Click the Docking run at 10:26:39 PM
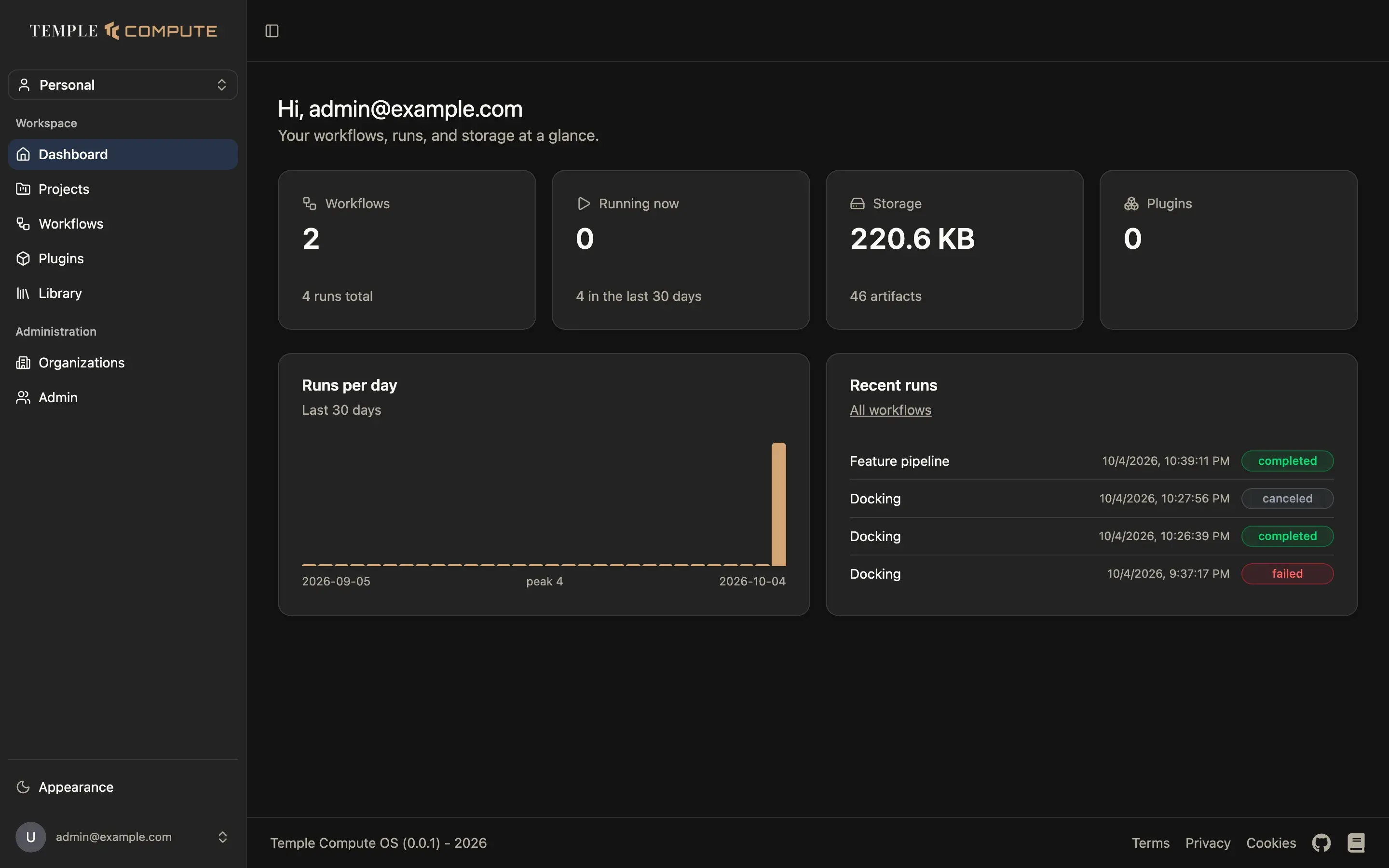1389x868 pixels. (x=1091, y=536)
